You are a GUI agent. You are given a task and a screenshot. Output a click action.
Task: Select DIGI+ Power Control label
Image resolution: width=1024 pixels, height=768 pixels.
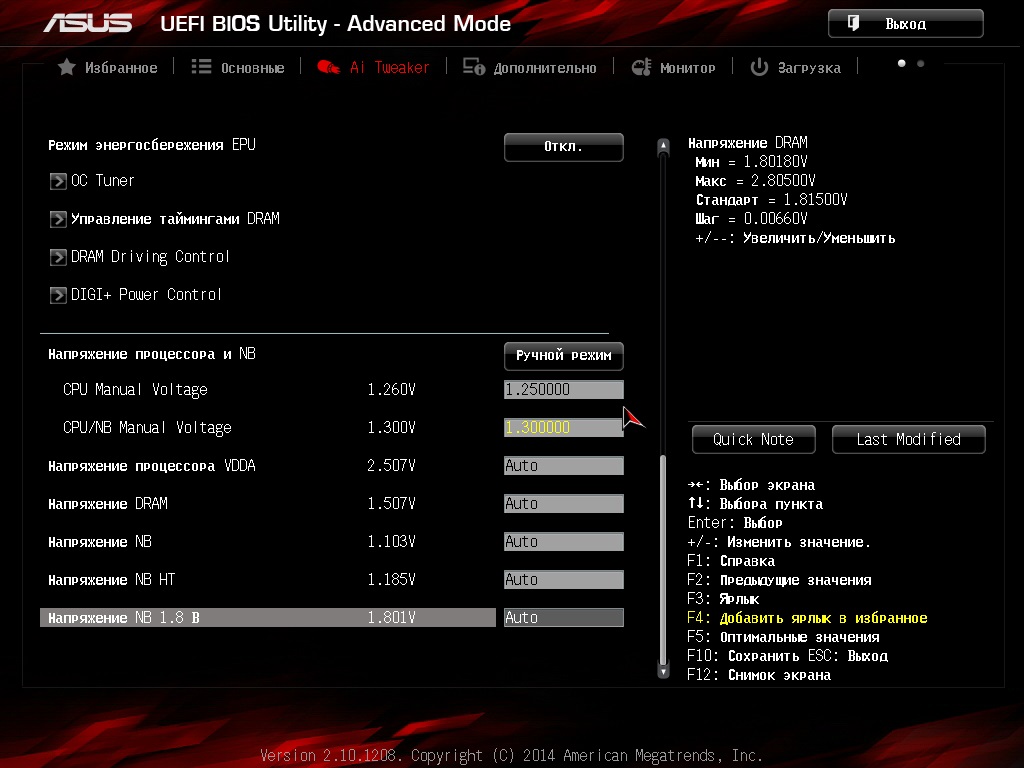pos(146,295)
